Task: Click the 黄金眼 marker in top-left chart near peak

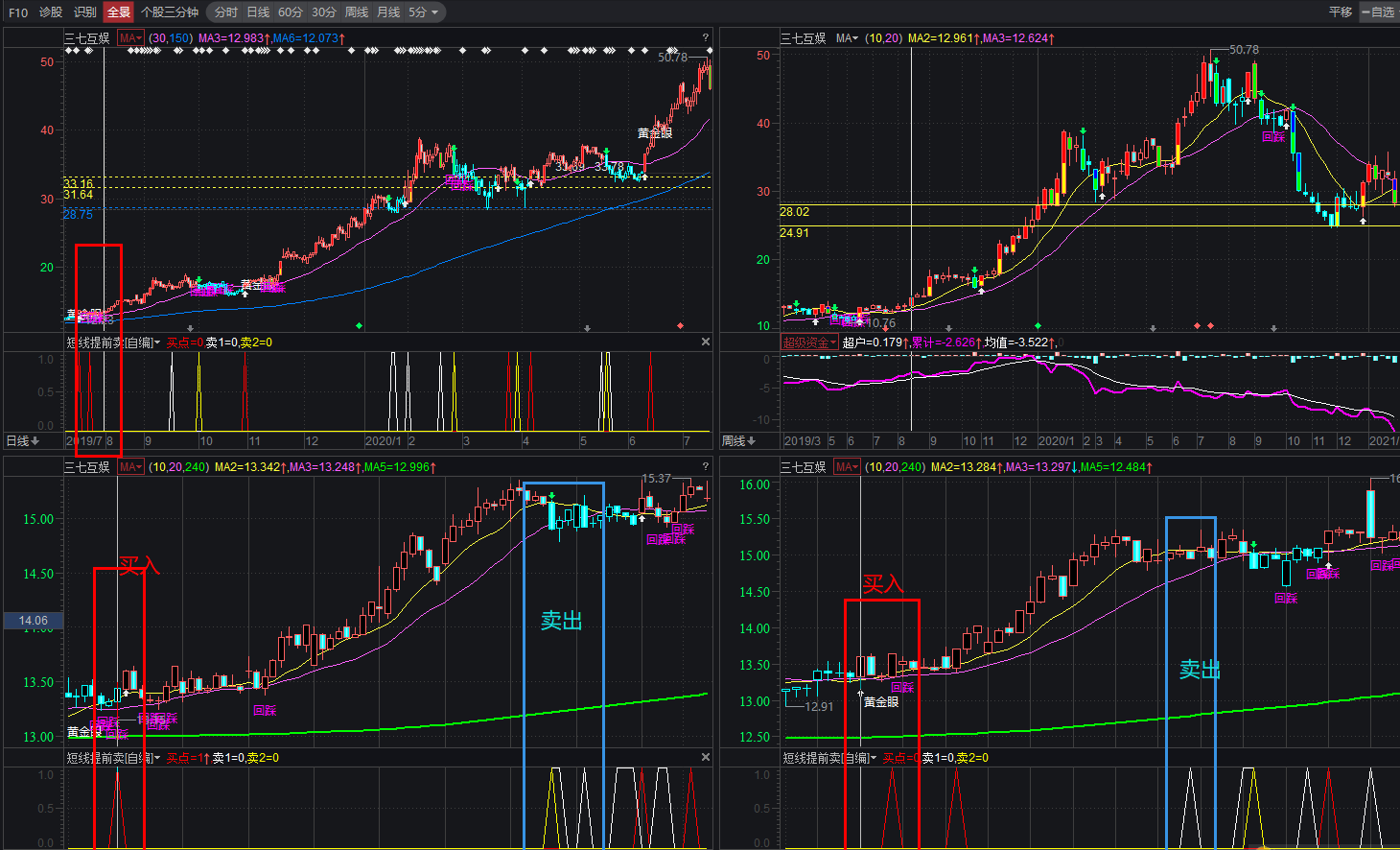Action: 655,133
